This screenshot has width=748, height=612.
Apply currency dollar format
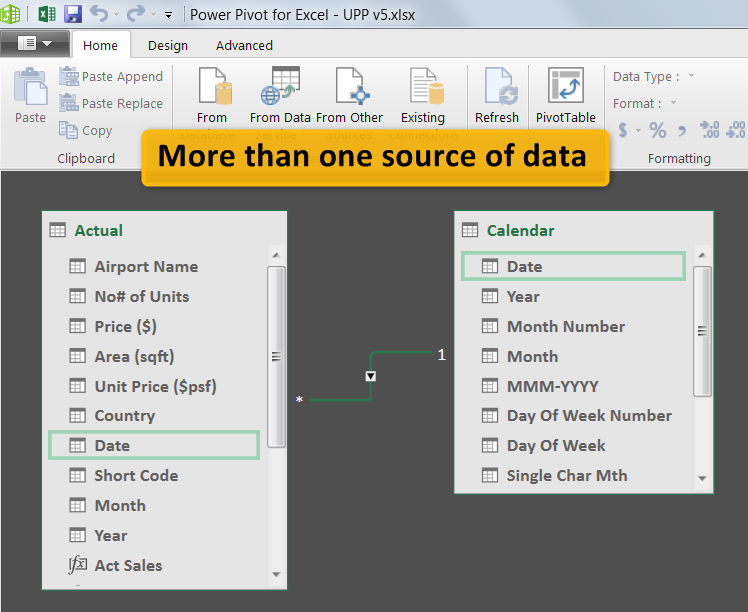[x=623, y=130]
